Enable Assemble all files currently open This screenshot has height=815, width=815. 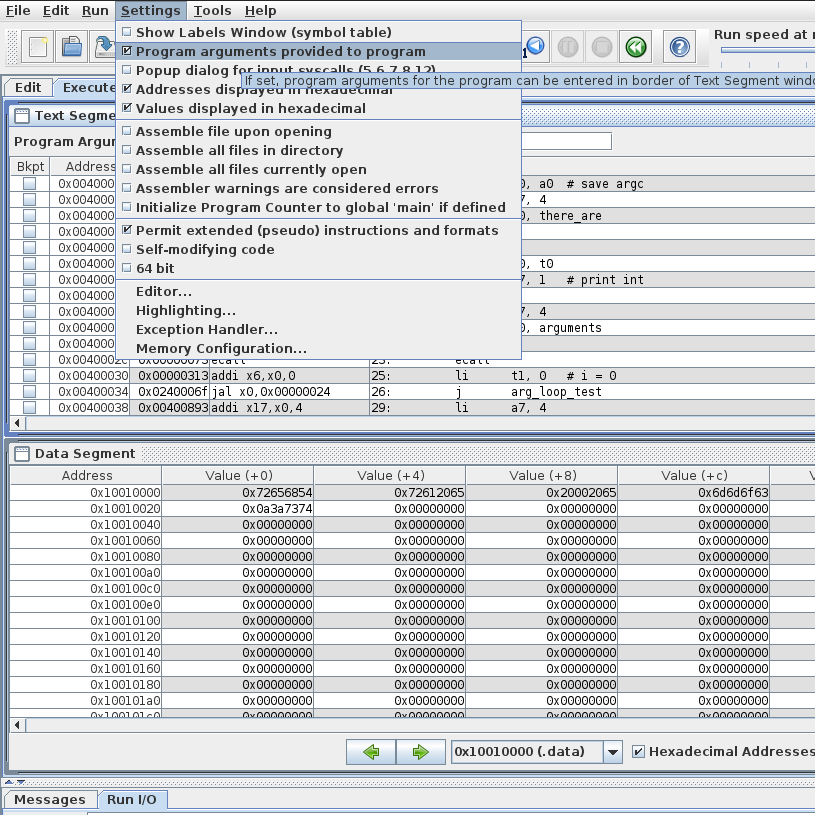tap(319, 169)
